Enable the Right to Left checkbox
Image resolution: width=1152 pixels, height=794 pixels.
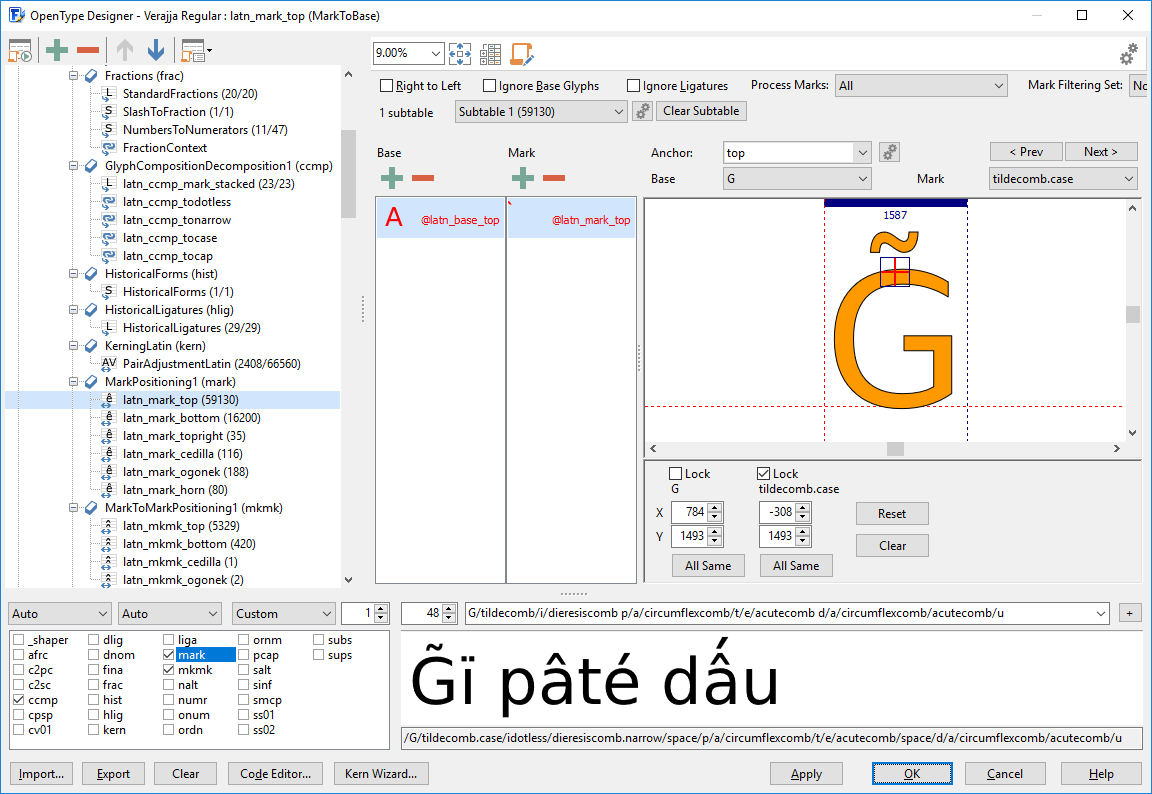coord(387,86)
